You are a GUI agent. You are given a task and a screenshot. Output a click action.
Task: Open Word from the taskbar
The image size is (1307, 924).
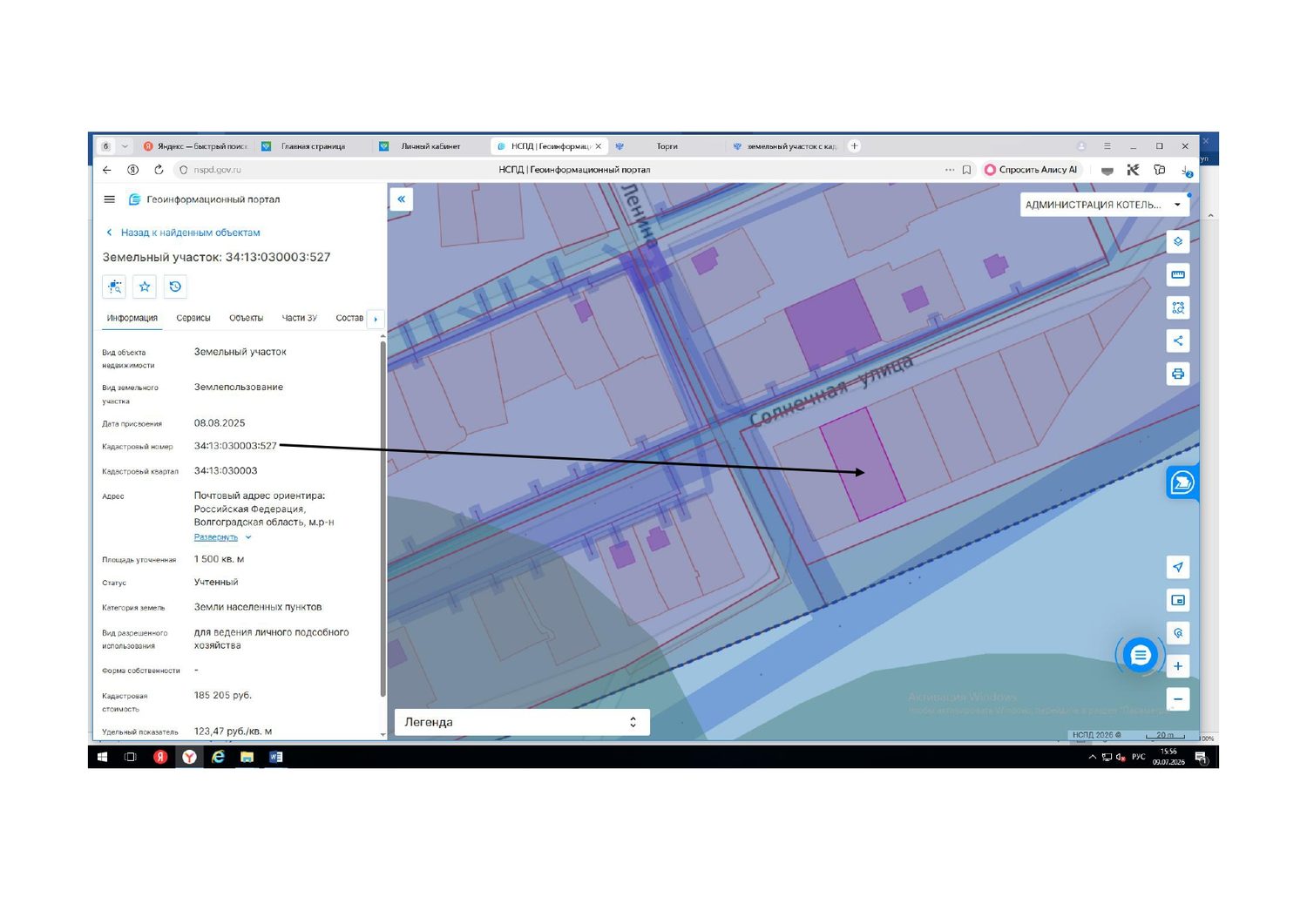[x=276, y=757]
